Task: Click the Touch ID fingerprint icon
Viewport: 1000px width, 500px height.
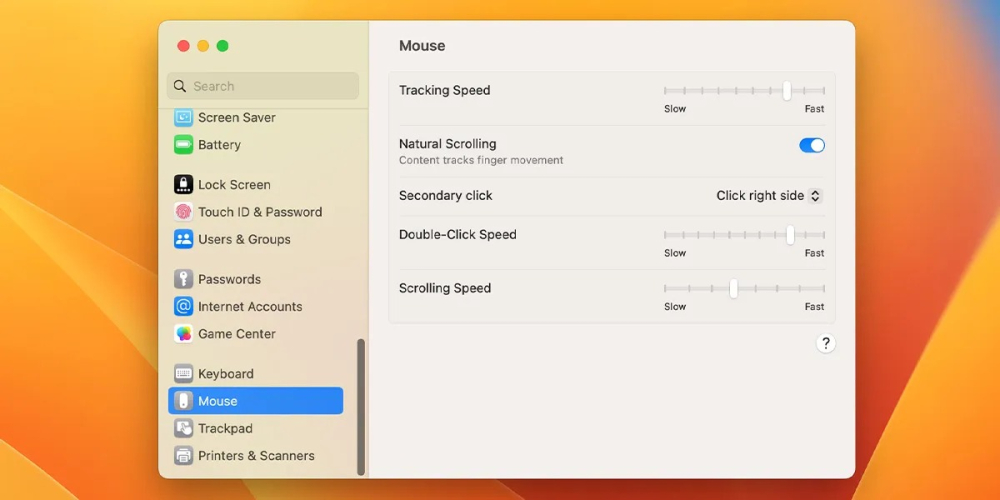Action: 183,212
